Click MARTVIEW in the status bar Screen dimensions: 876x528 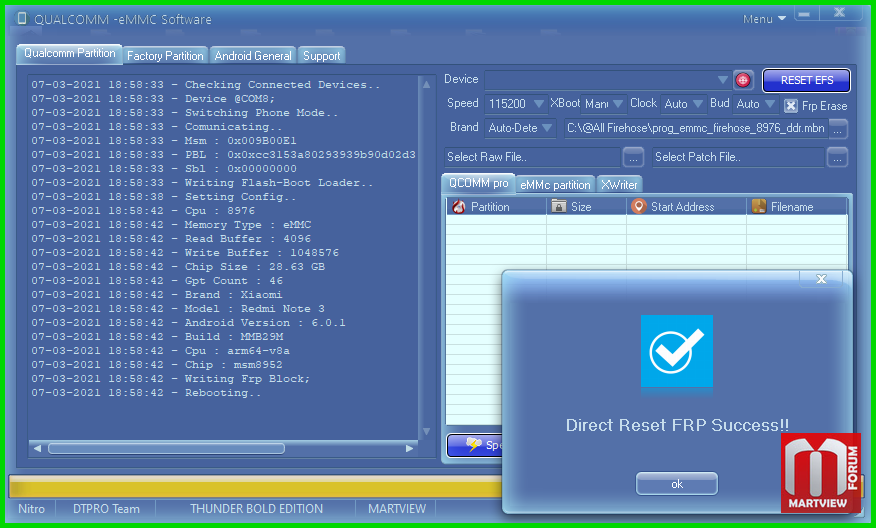pos(397,509)
